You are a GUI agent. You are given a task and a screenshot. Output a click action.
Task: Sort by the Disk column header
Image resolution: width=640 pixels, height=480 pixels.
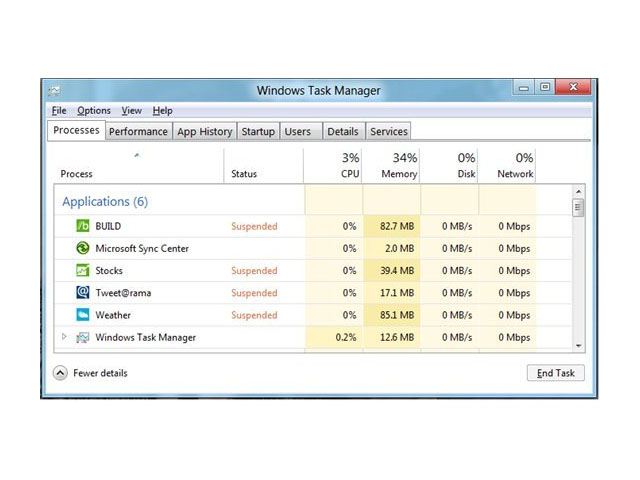[449, 166]
